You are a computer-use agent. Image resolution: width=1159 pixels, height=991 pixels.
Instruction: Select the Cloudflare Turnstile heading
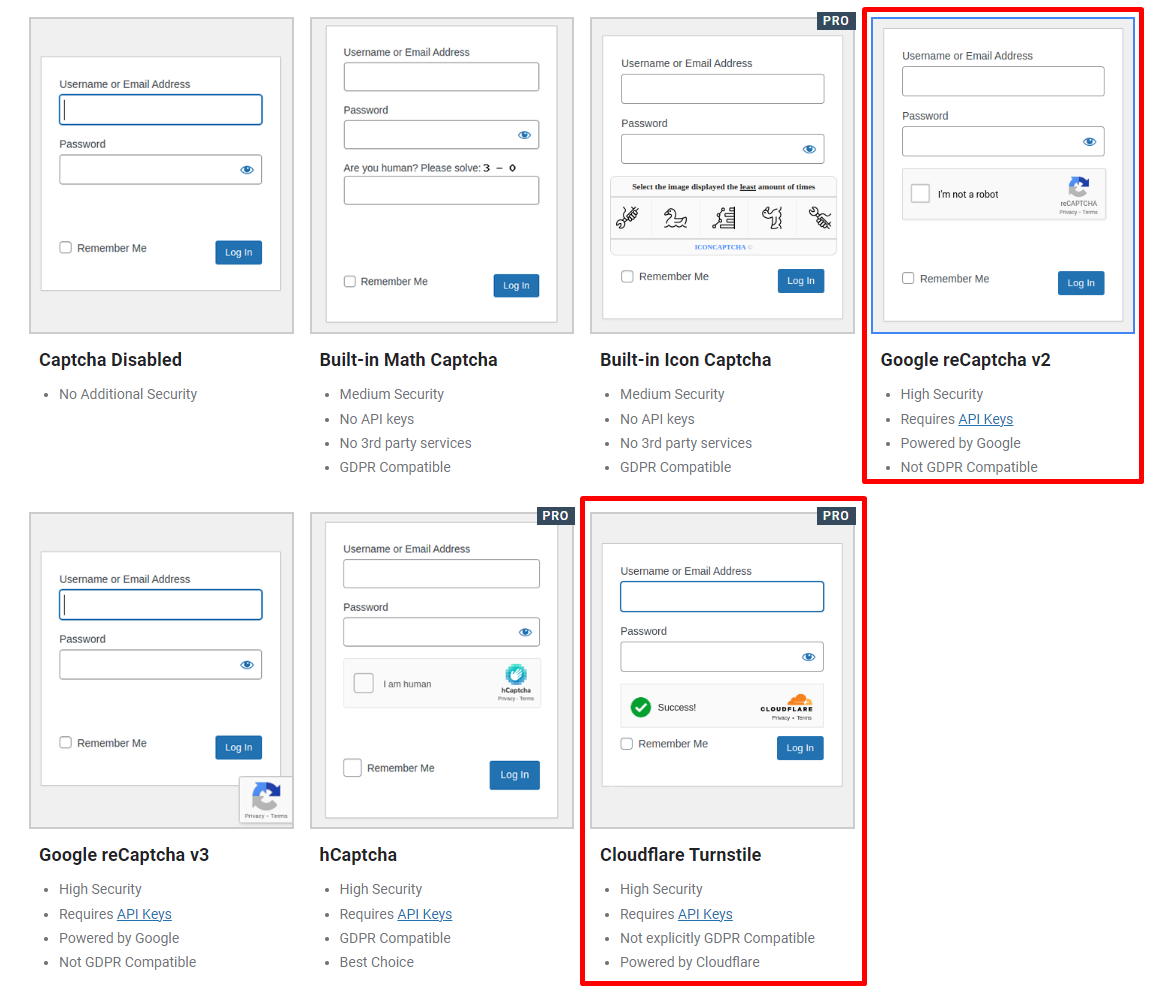click(680, 855)
